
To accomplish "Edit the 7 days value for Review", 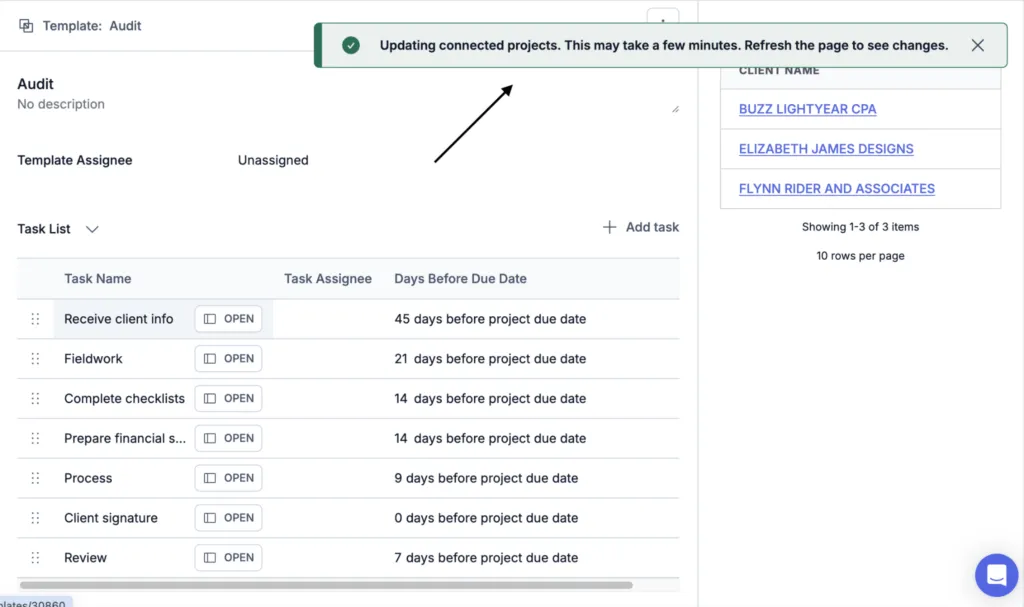I will [x=398, y=558].
